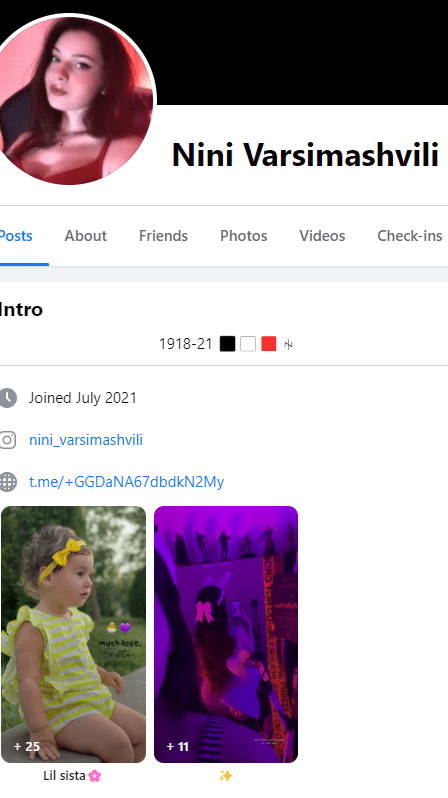Screen dimensions: 448x798
Task: Go to the Photos tab
Action: pyautogui.click(x=243, y=236)
